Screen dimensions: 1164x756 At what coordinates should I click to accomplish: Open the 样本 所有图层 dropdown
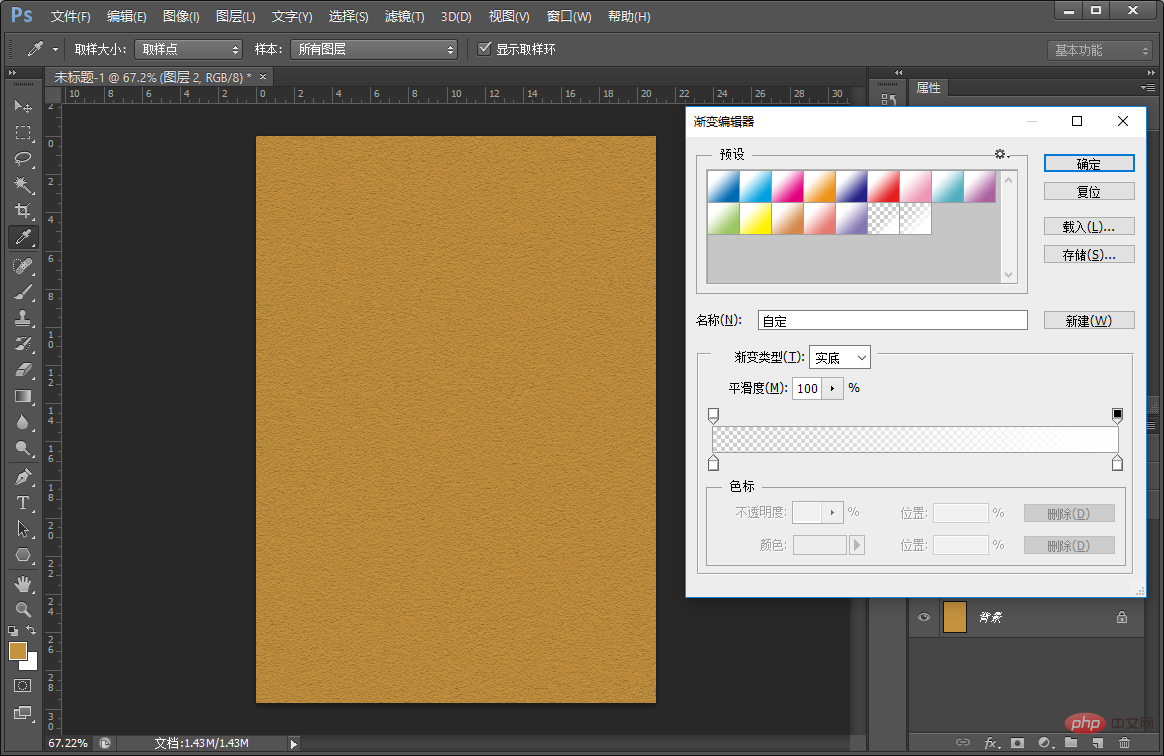[373, 49]
